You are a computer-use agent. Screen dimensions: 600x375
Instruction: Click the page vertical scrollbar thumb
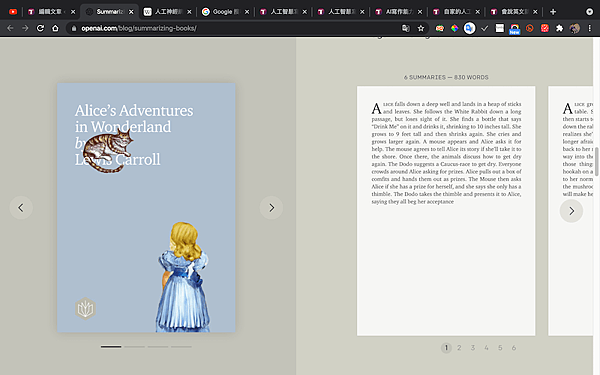(597, 161)
